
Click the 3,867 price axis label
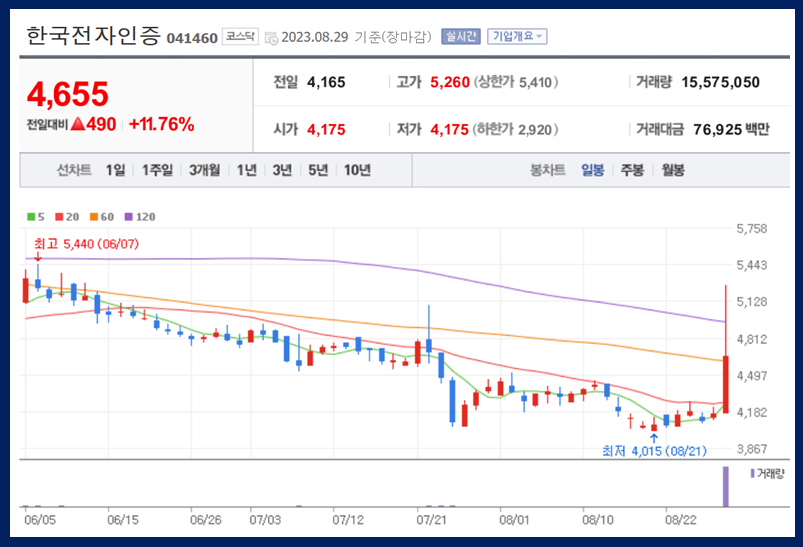[752, 449]
